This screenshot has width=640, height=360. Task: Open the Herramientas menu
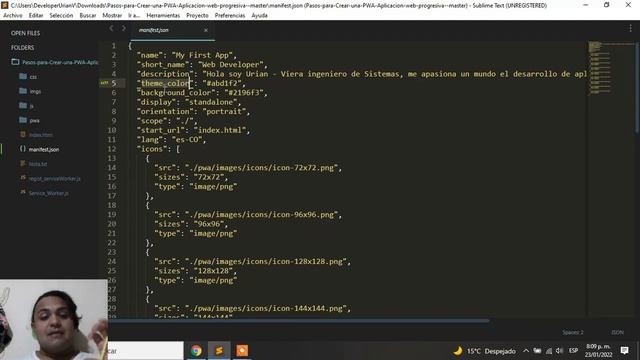[x=163, y=16]
